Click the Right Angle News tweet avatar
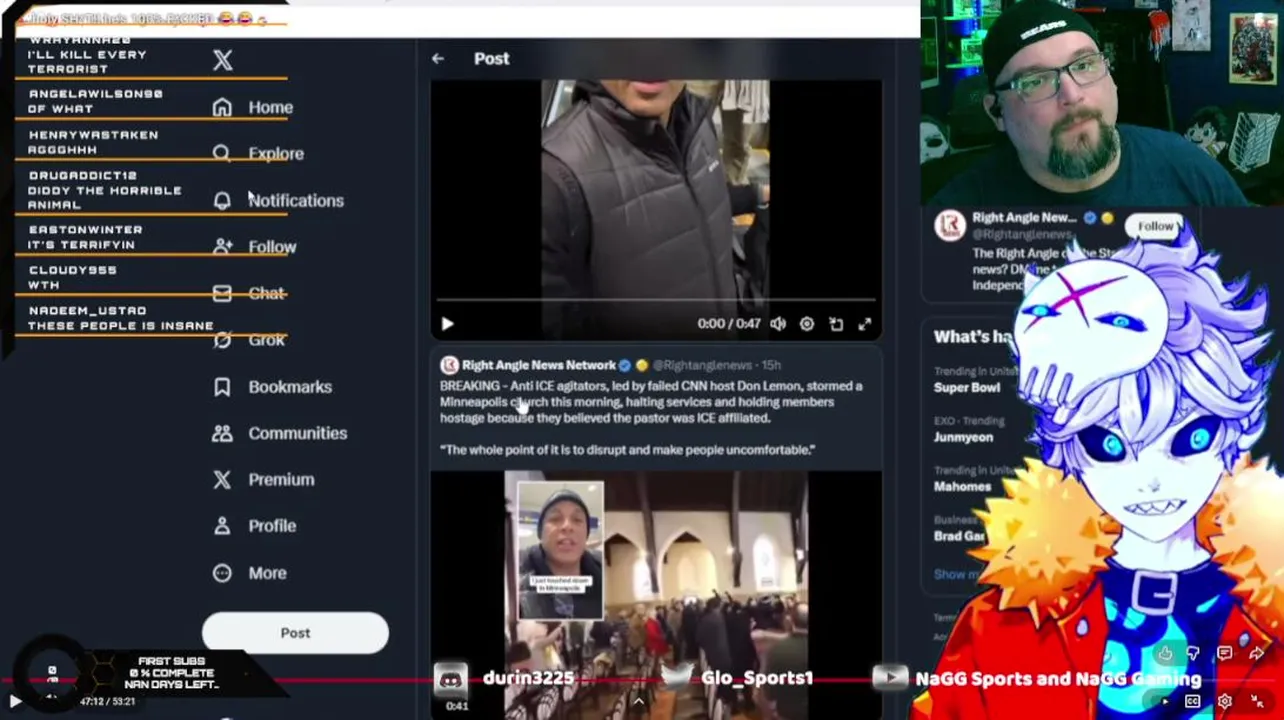 [x=449, y=365]
